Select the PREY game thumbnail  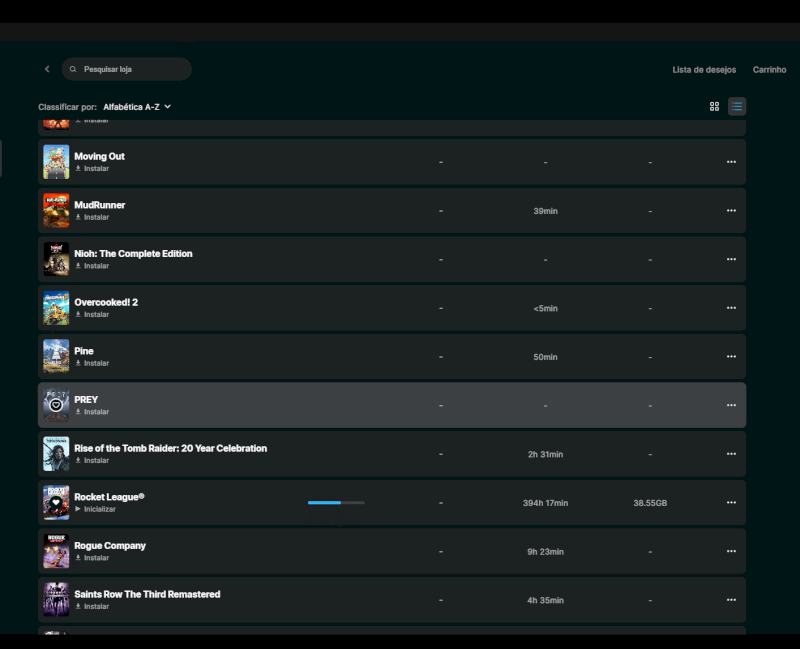click(56, 405)
